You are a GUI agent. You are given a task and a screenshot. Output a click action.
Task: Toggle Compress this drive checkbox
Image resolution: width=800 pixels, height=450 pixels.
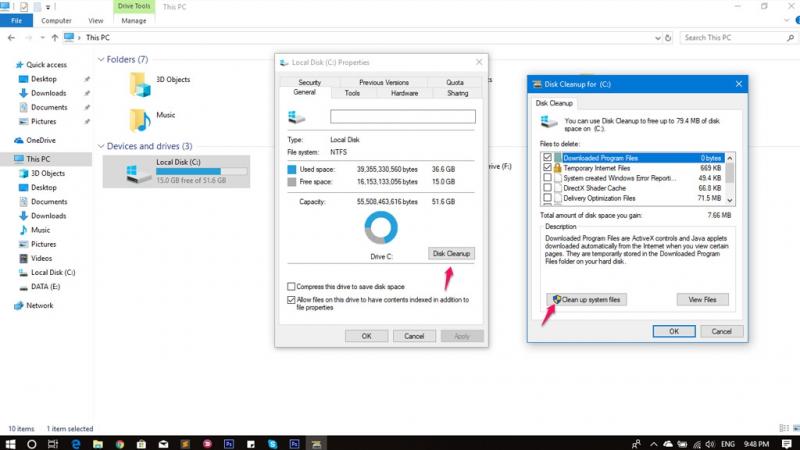coord(291,286)
